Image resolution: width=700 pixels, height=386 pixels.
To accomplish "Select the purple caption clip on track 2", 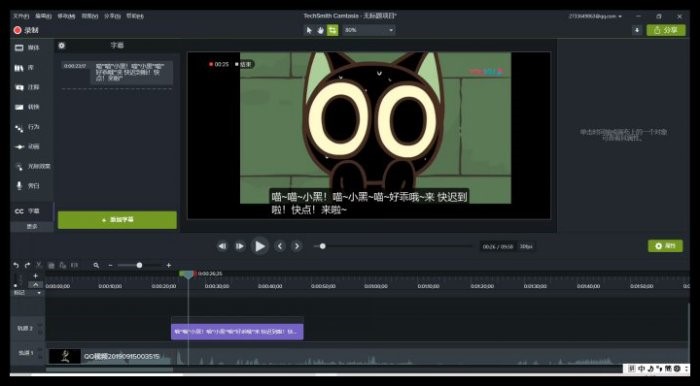I will [x=237, y=332].
